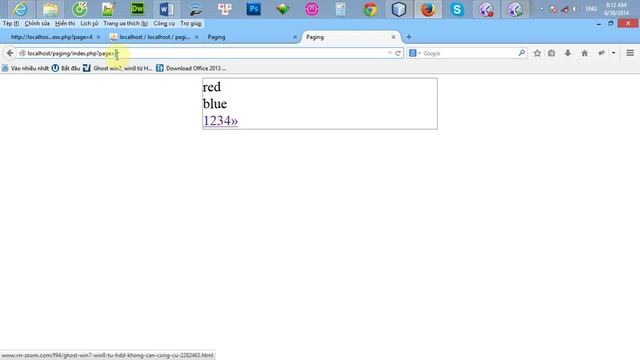
Task: Open the Ghost win7, win8 bookmark
Action: point(118,68)
